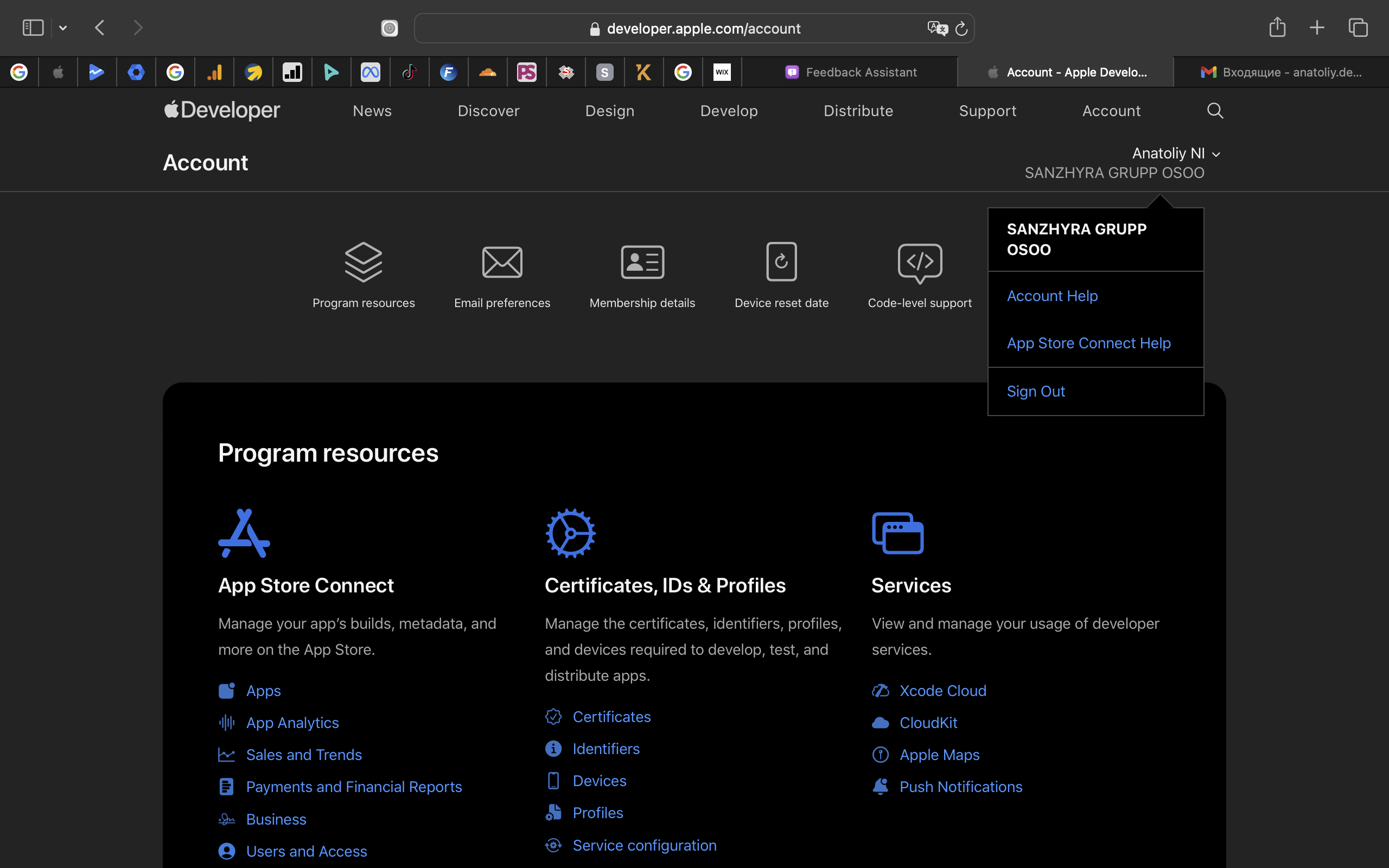
Task: Open the TikTok pinned tab
Action: 409,72
